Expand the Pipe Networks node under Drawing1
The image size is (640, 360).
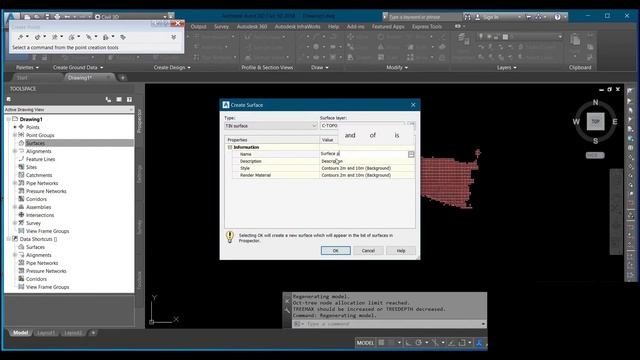(15, 183)
